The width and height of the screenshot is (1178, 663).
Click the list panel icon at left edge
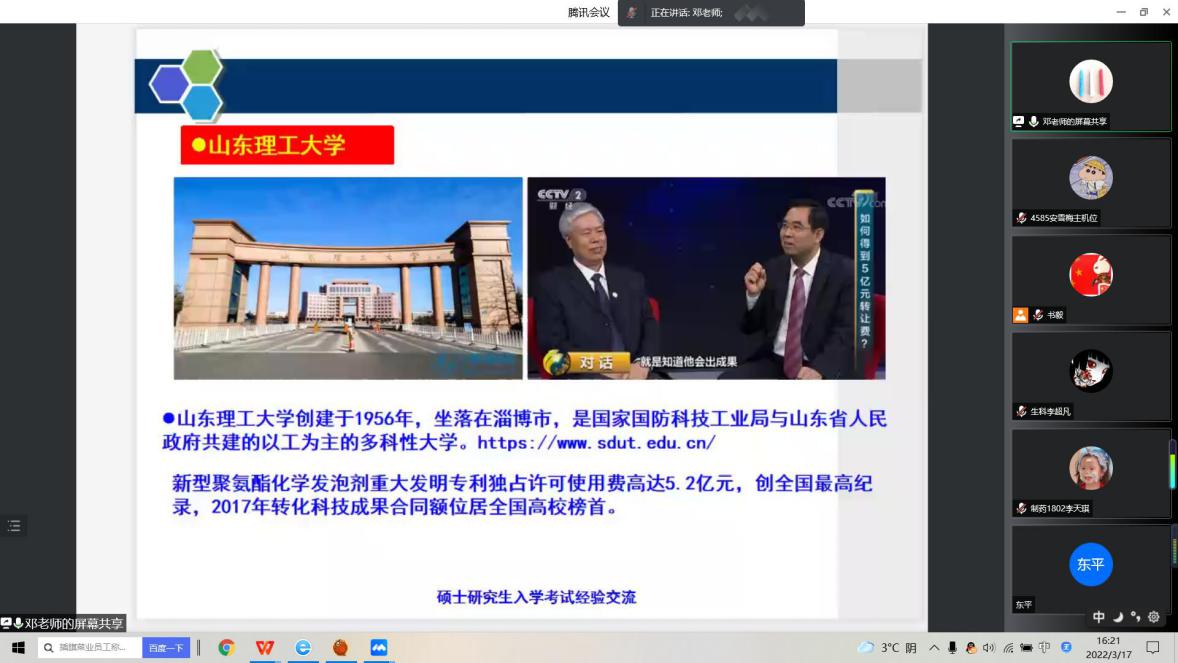[x=14, y=526]
